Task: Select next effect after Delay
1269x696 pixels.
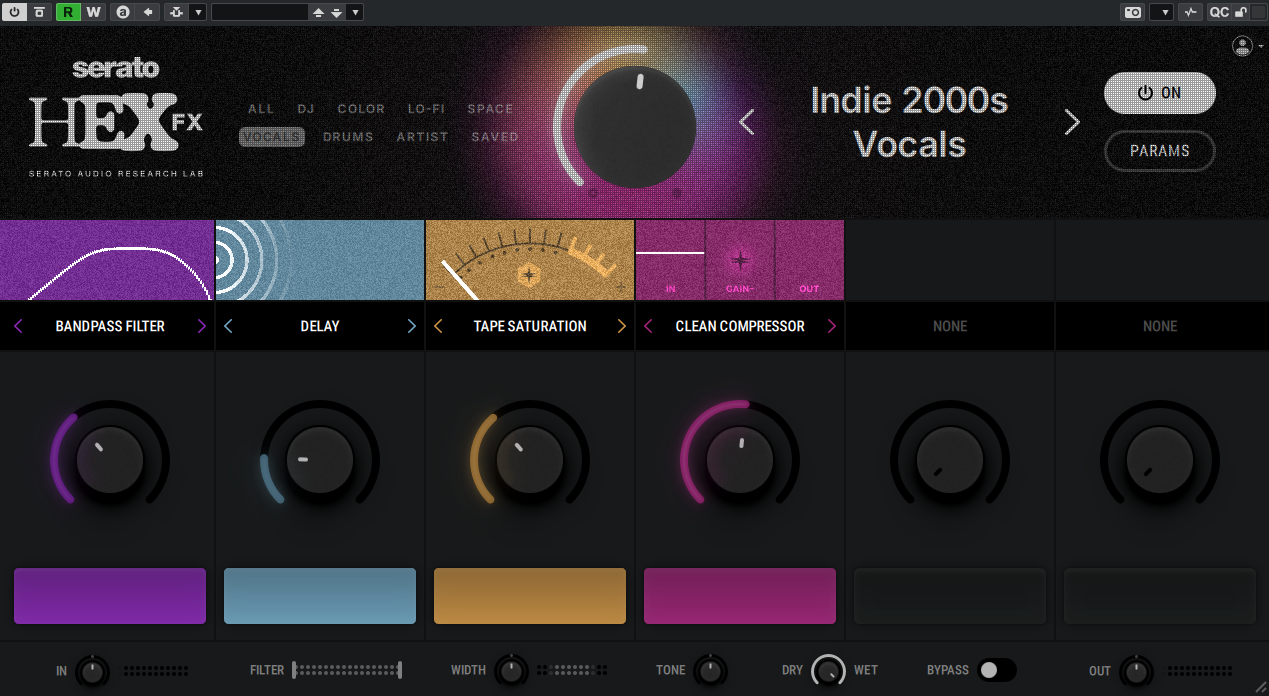Action: click(412, 326)
